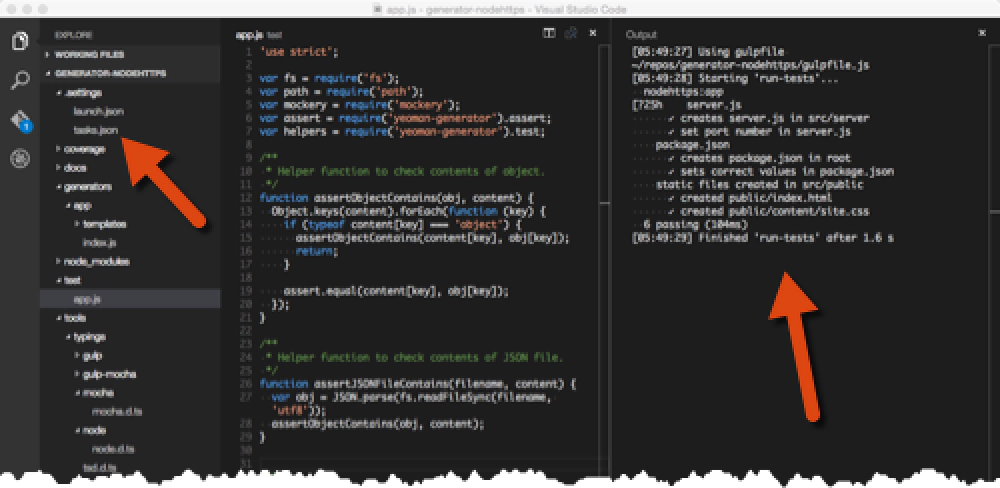
Task: Click the 'var mockery' code line
Action: tap(360, 105)
